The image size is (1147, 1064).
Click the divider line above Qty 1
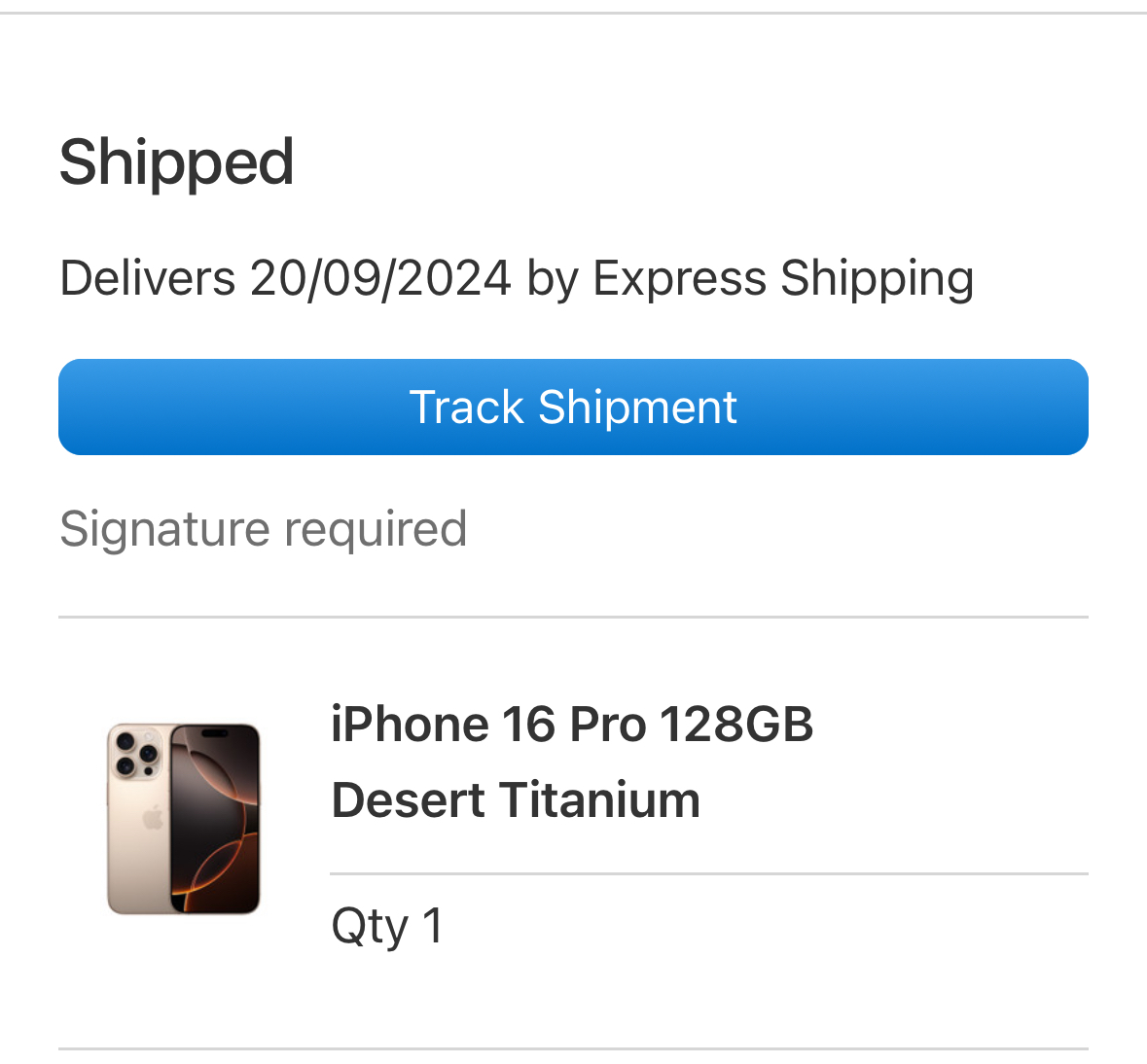coord(708,873)
